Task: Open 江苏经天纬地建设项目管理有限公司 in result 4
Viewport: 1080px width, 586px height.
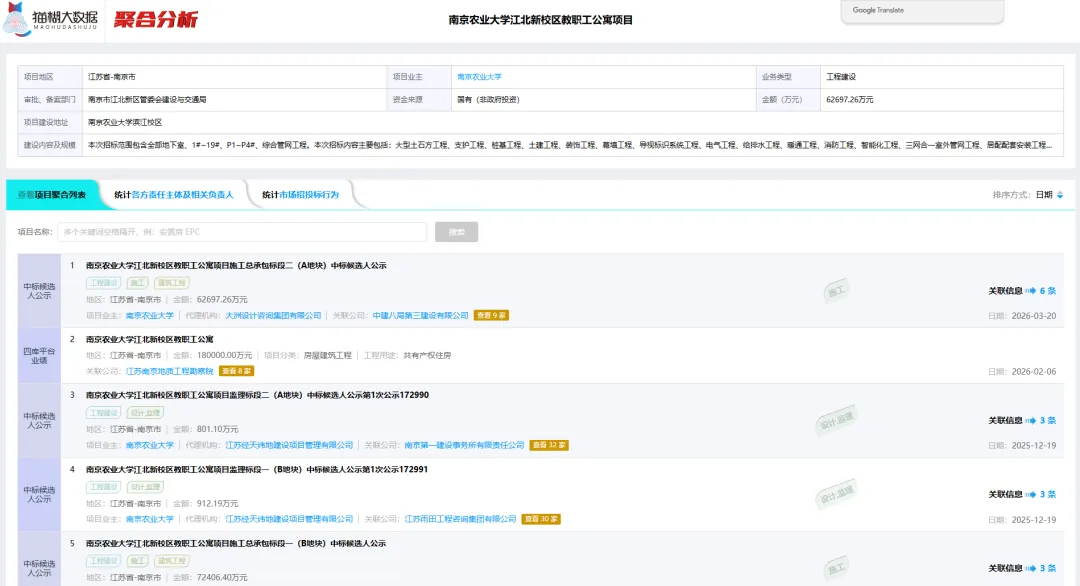Action: (289, 519)
